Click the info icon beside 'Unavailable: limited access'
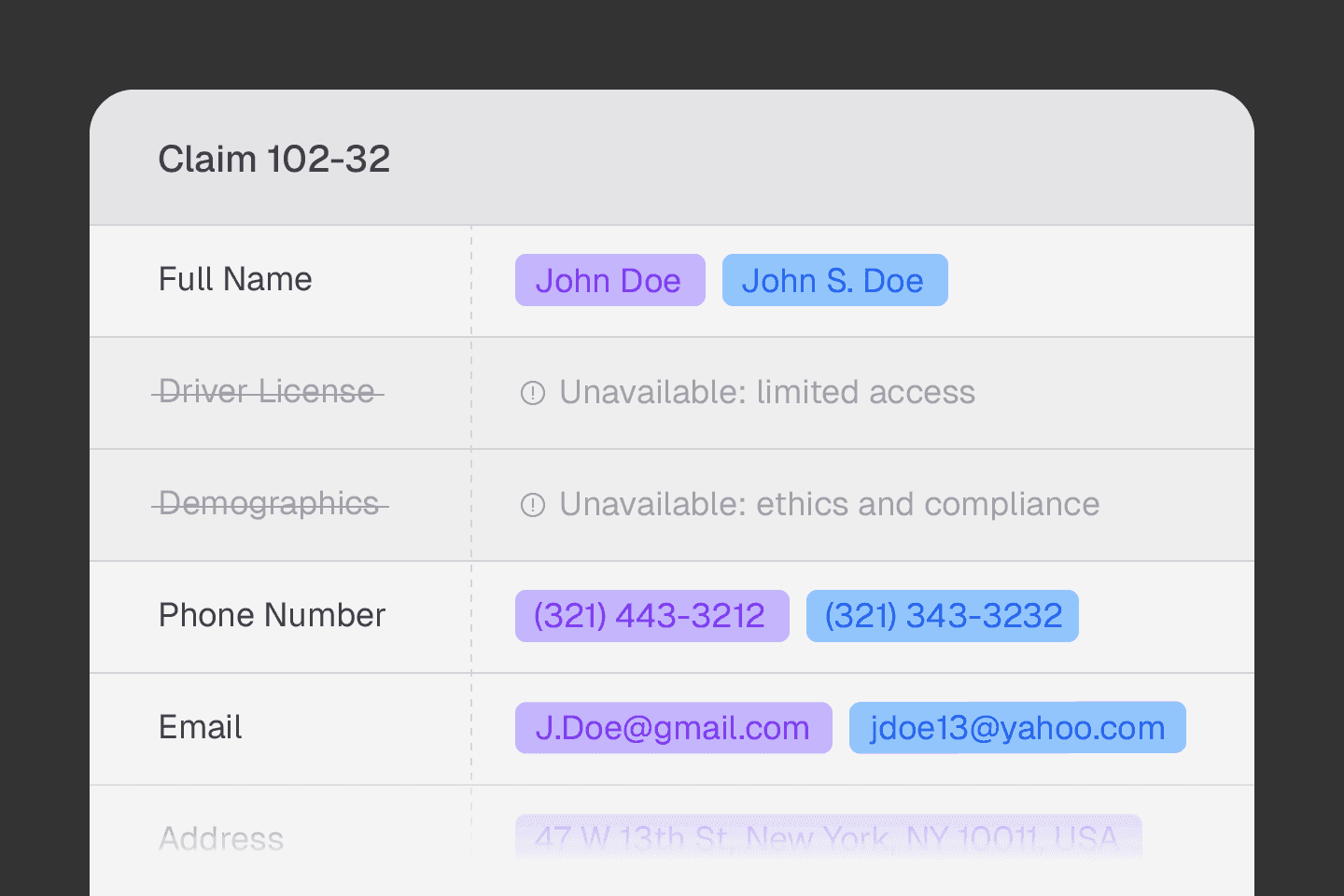Screen dimensions: 1344x896 (x=532, y=393)
